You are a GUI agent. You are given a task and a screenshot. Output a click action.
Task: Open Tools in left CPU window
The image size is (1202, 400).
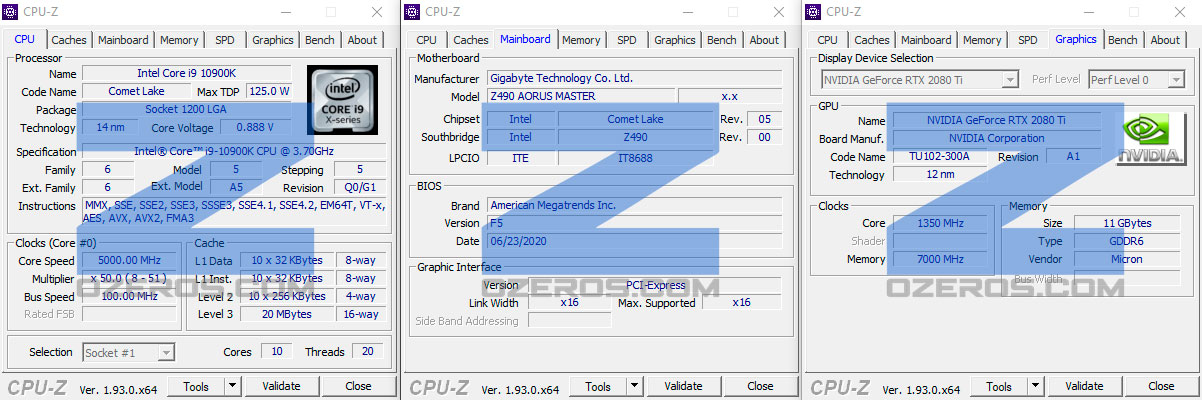coord(196,386)
